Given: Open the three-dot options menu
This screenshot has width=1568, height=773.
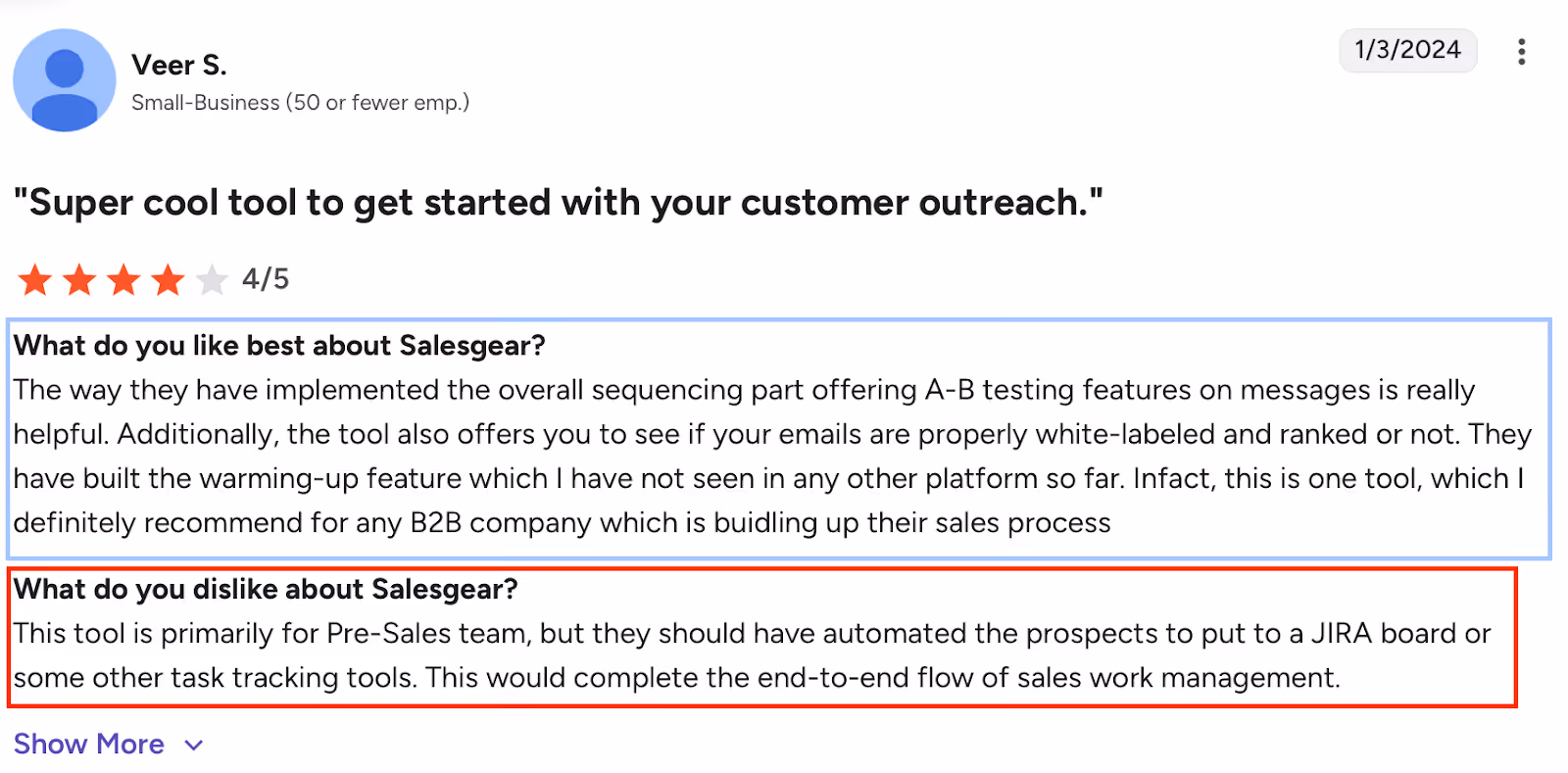Looking at the screenshot, I should click(1521, 51).
